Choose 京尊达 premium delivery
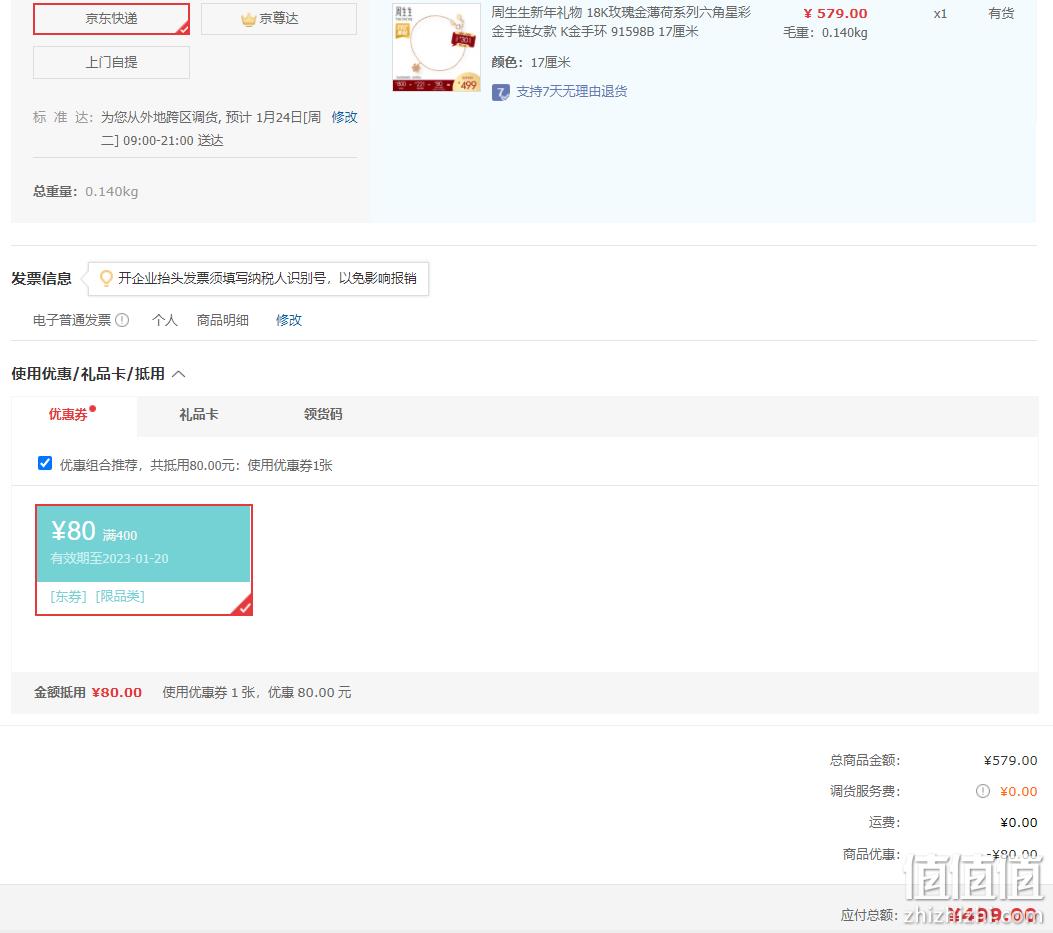Image resolution: width=1053 pixels, height=933 pixels. pos(279,19)
